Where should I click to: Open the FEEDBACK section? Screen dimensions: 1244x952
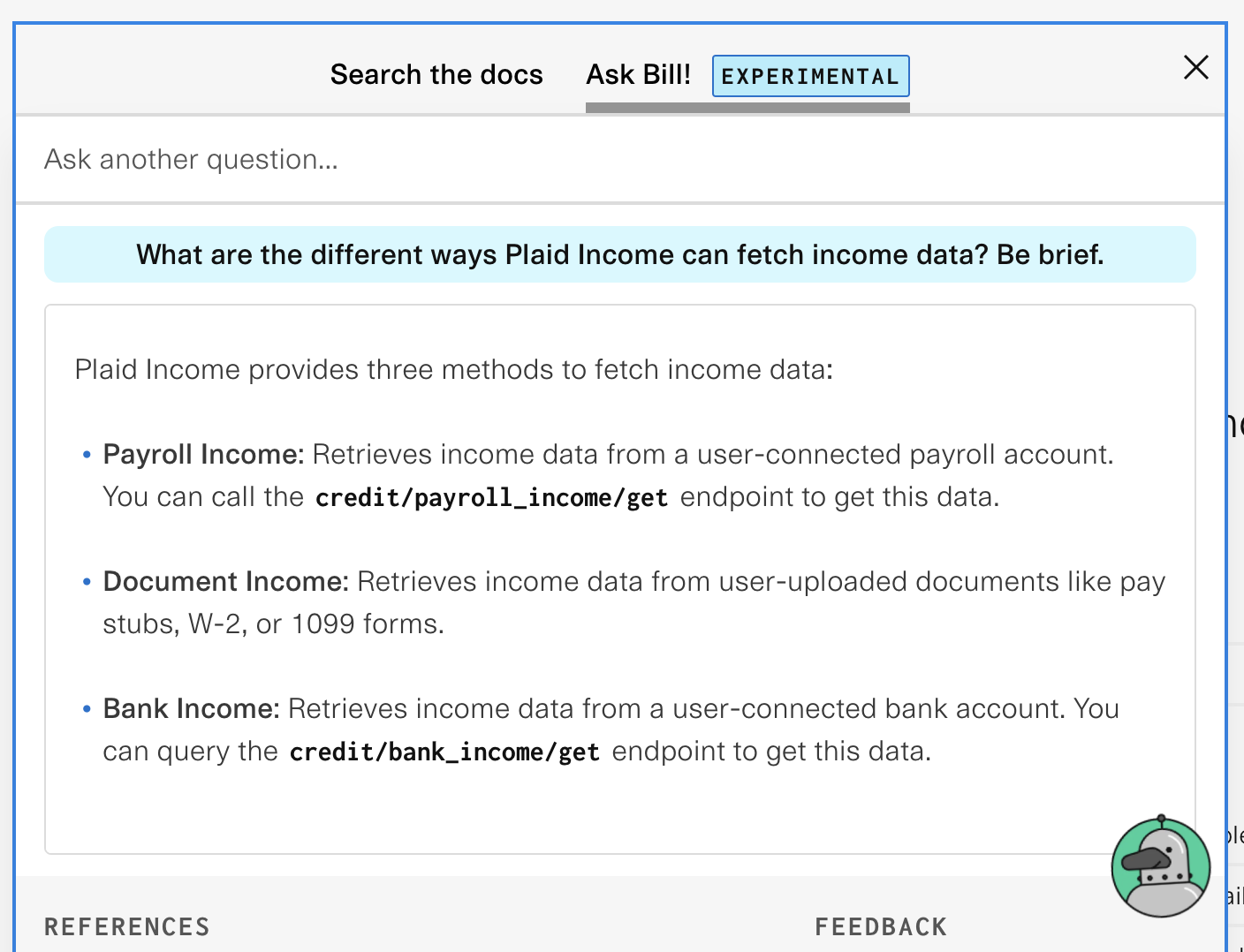881,926
